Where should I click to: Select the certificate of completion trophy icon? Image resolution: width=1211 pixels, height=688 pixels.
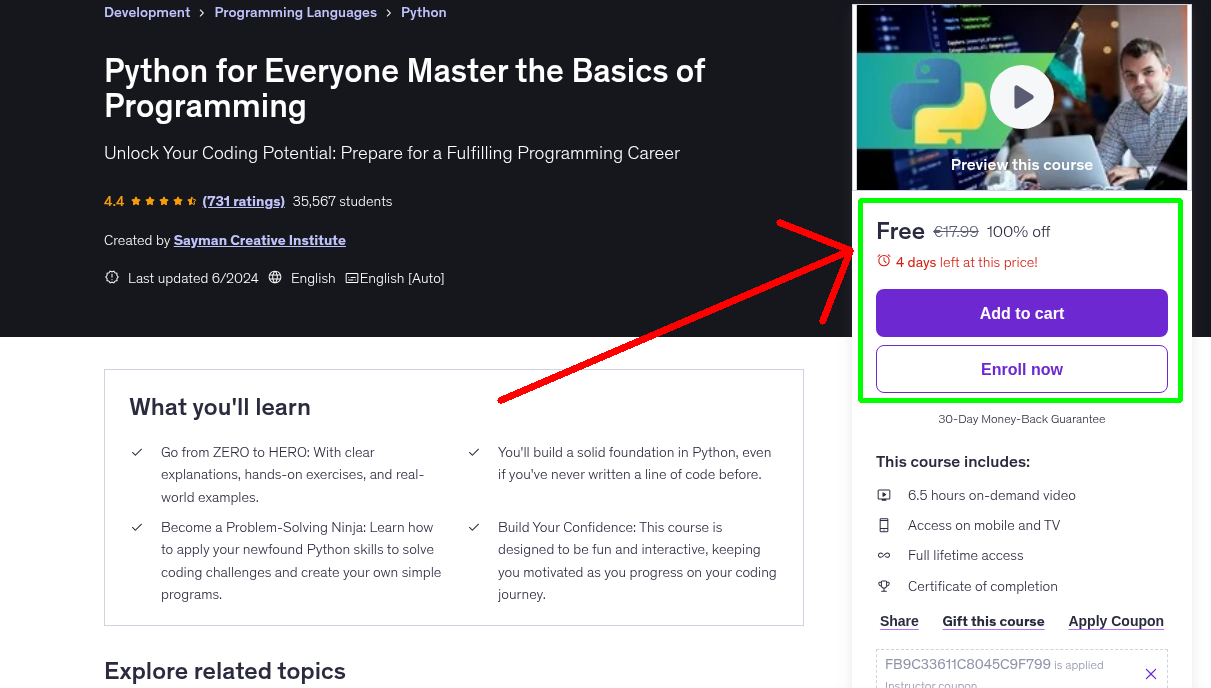point(884,586)
